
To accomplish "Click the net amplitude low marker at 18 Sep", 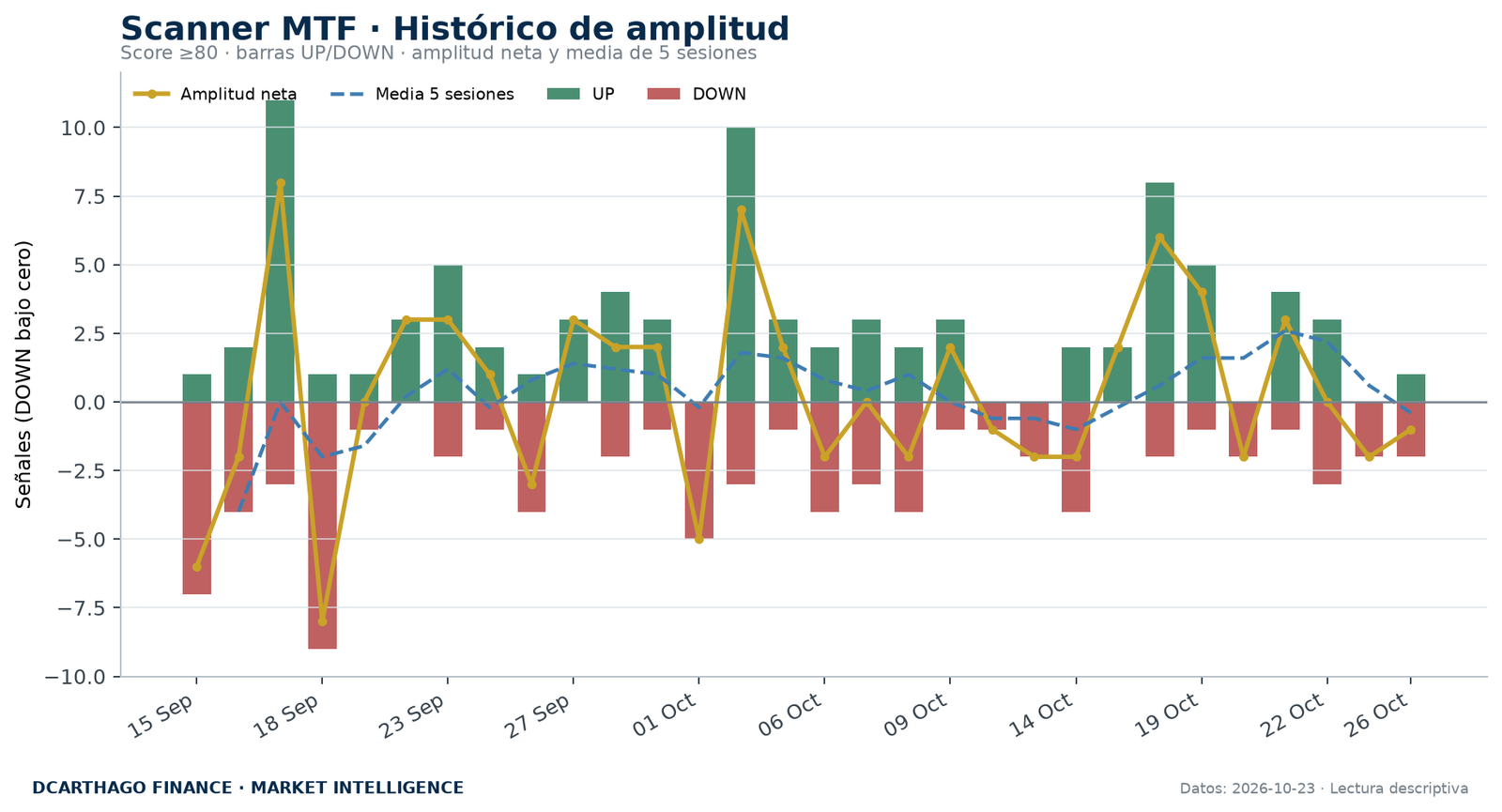I will pos(322,621).
